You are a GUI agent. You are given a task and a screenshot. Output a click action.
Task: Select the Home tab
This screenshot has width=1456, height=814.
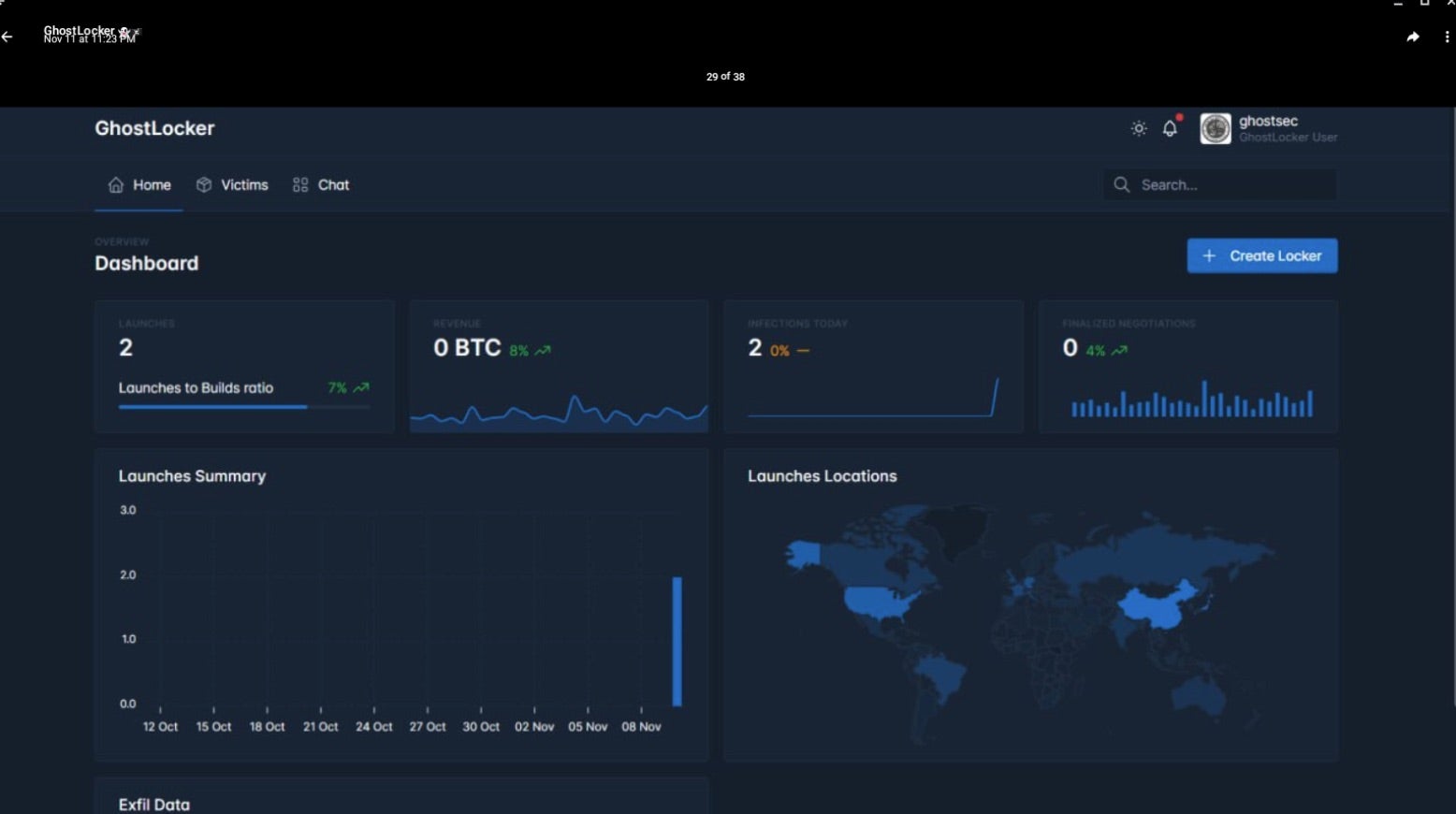coord(139,185)
